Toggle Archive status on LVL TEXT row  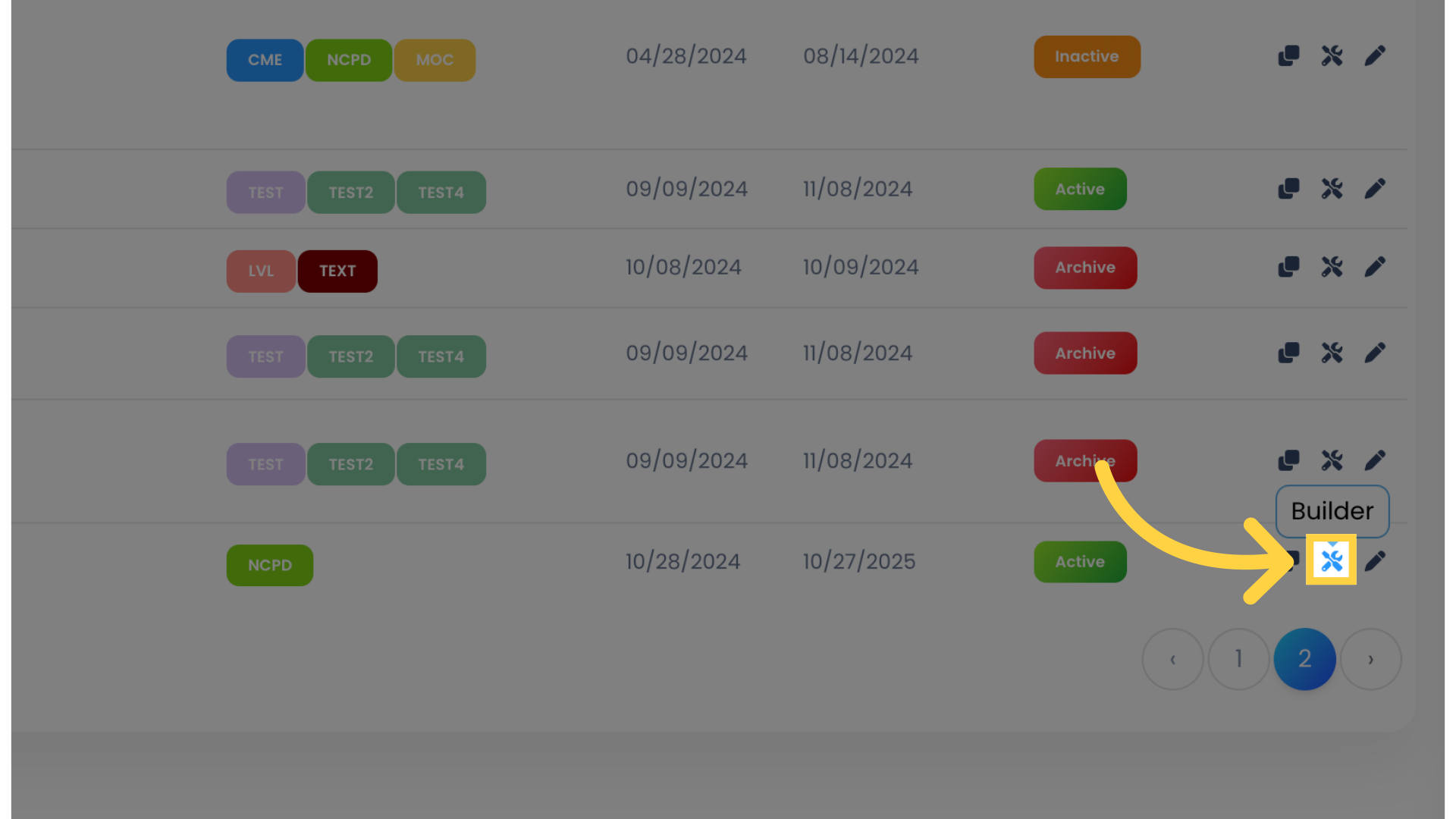1085,267
